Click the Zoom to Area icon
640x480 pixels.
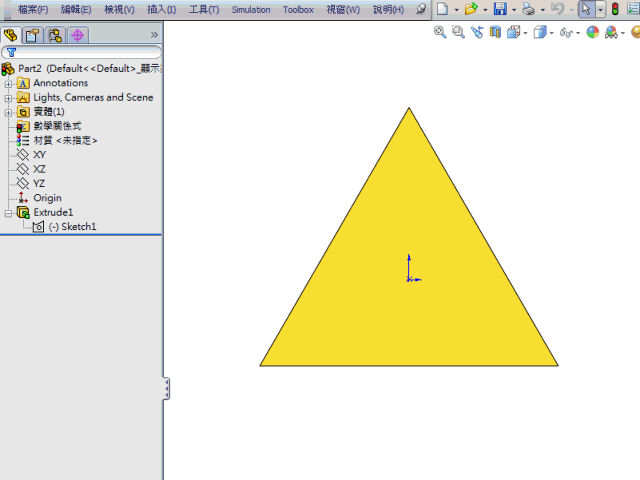[x=458, y=32]
